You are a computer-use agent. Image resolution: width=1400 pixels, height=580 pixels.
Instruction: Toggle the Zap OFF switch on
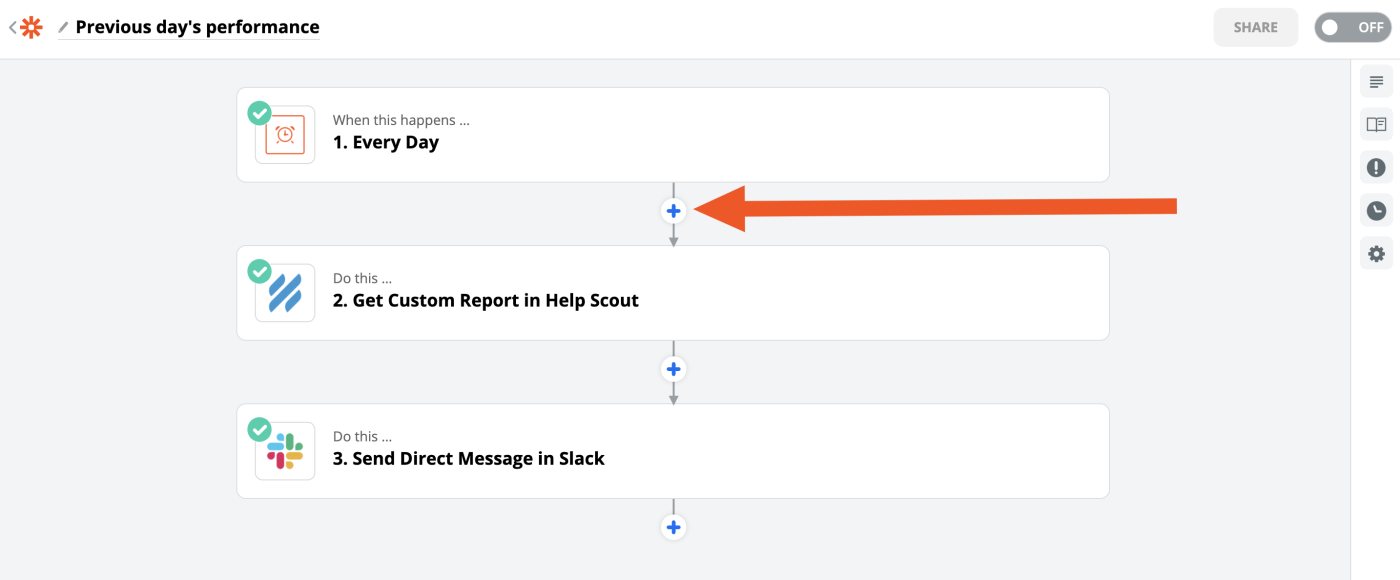click(x=1352, y=28)
